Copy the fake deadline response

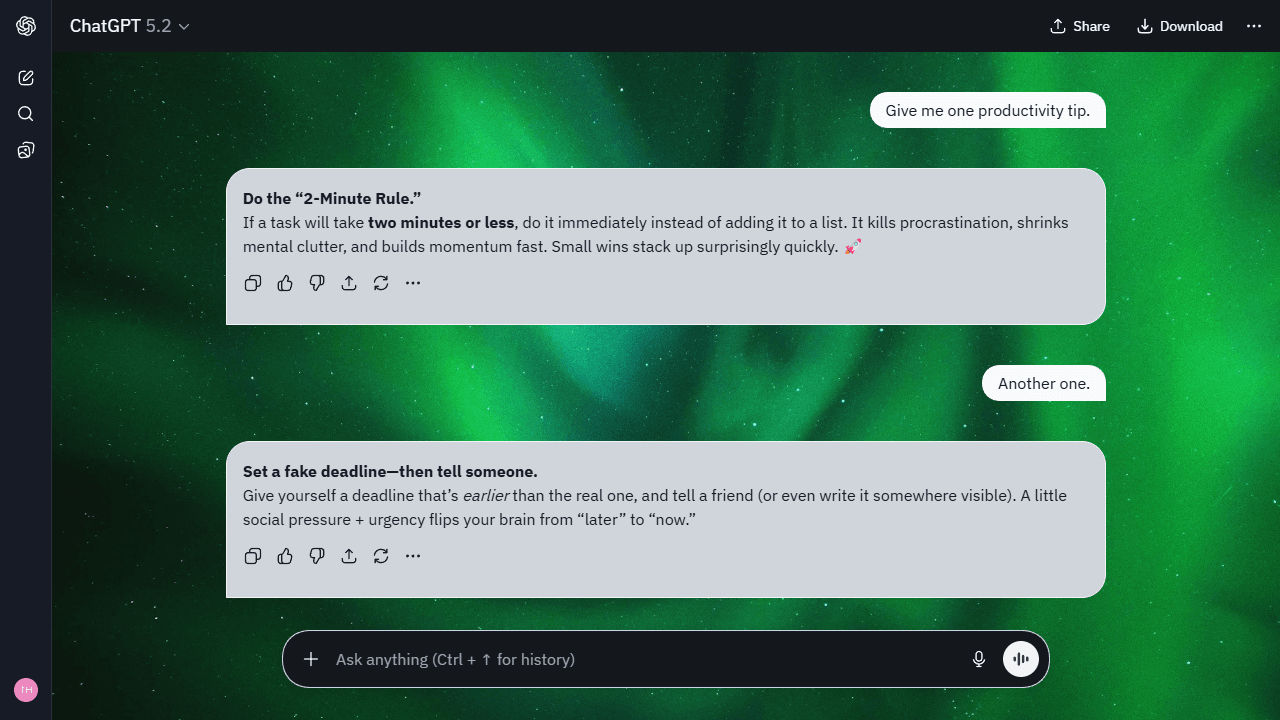[x=253, y=556]
